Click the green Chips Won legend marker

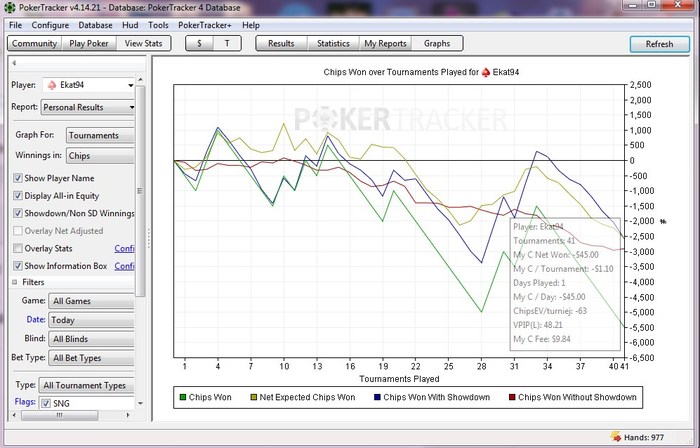click(x=183, y=397)
